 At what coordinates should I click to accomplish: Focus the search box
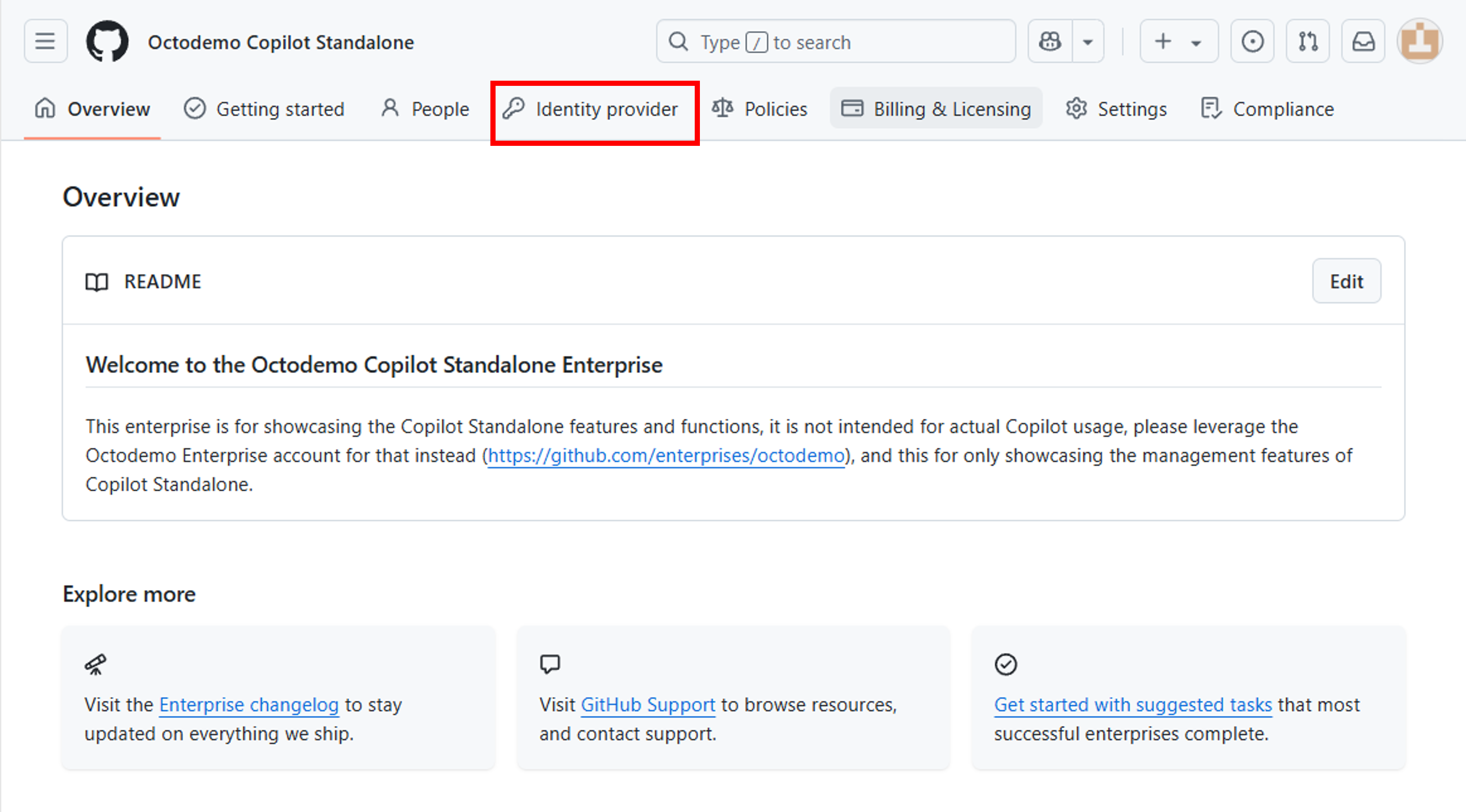pos(835,41)
